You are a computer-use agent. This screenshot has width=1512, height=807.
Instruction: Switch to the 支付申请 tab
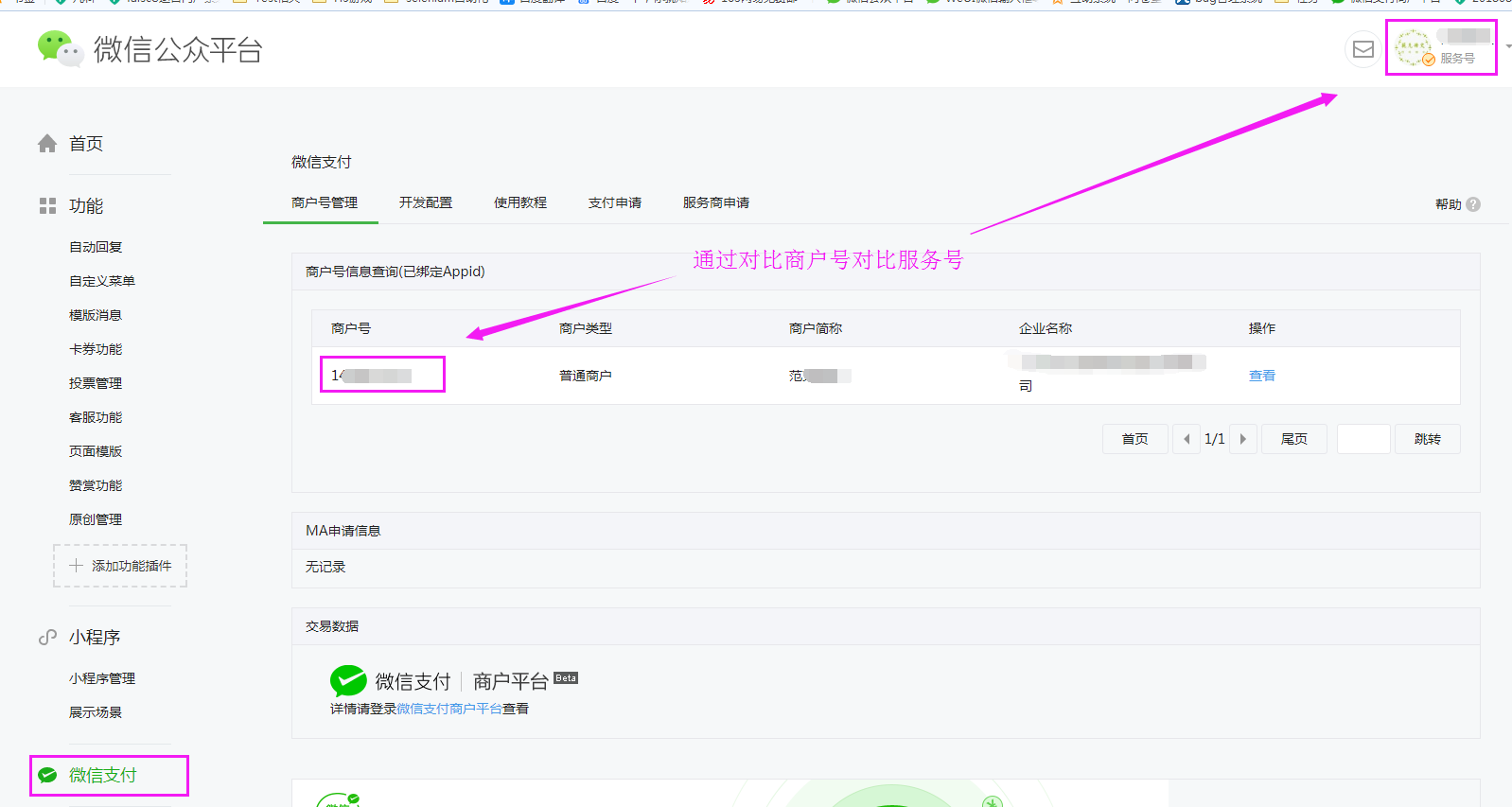[615, 202]
